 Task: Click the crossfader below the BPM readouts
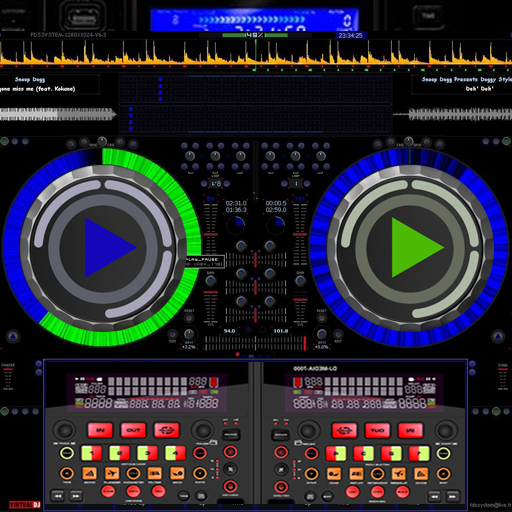(x=256, y=343)
